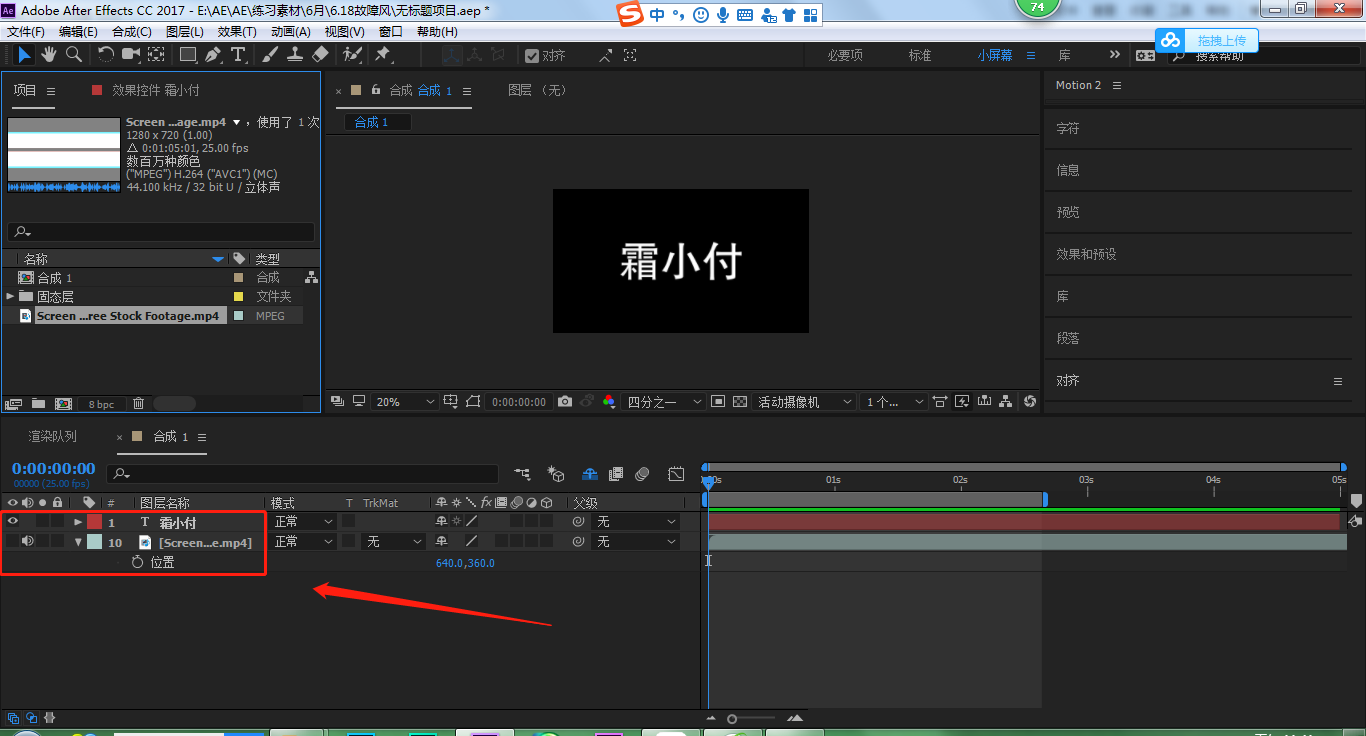Viewport: 1366px width, 736px height.
Task: Select the Eraser tool
Action: tap(320, 55)
